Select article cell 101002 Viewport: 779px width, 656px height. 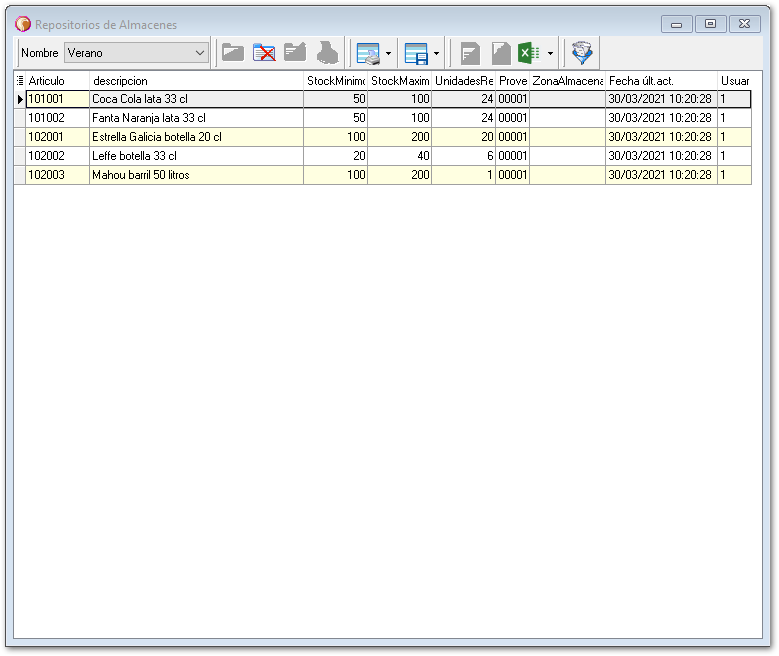coord(57,118)
